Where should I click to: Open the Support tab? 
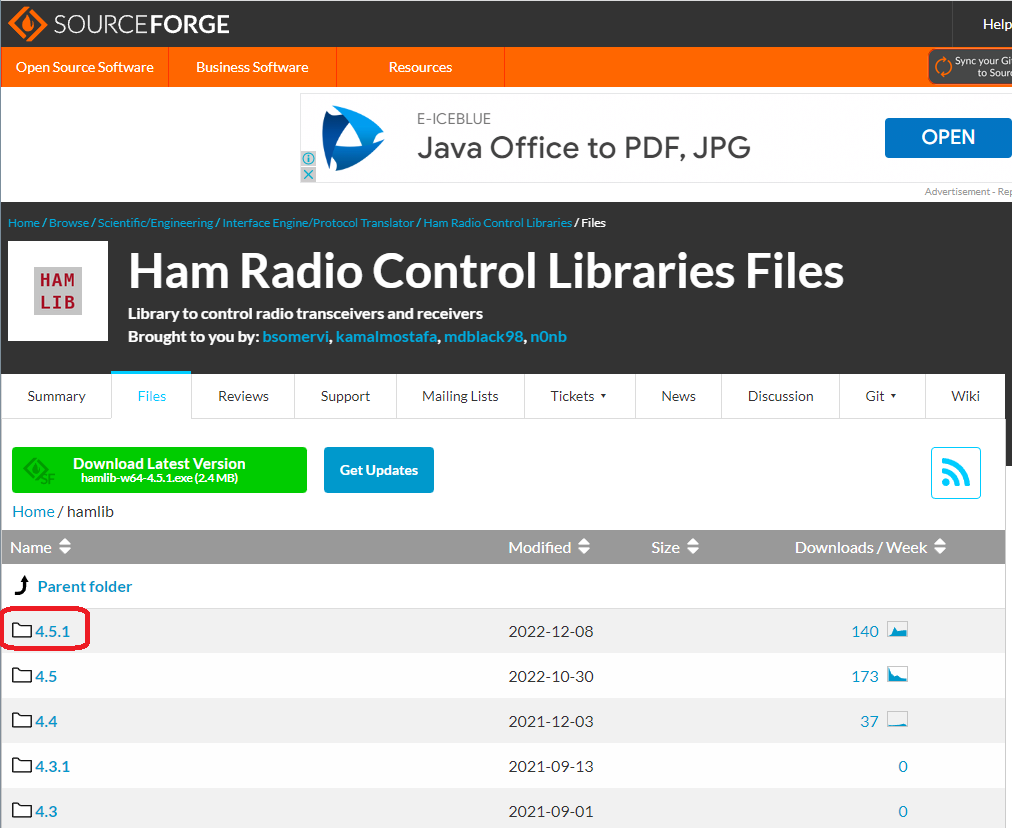click(345, 396)
